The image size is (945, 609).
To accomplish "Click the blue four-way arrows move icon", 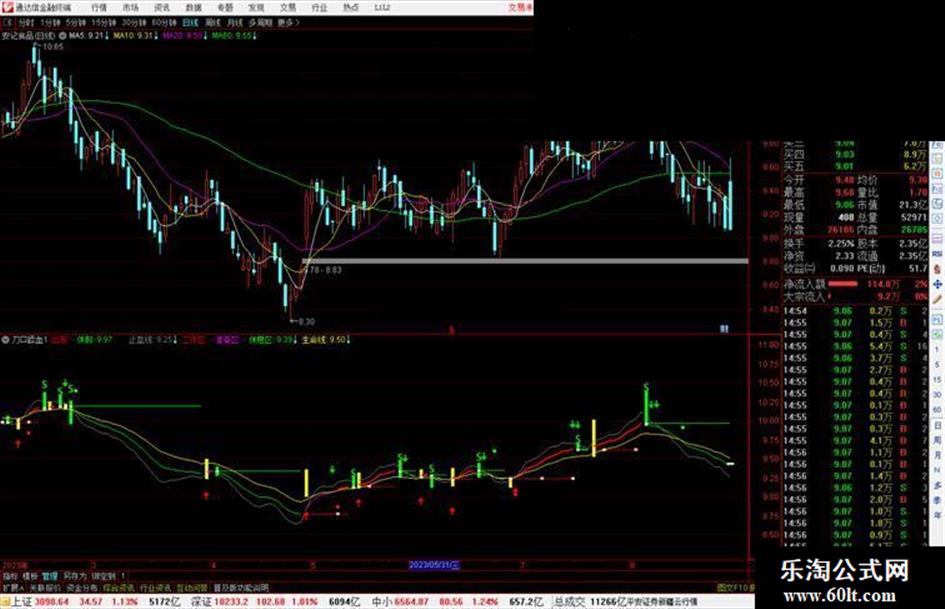I will 937,283.
